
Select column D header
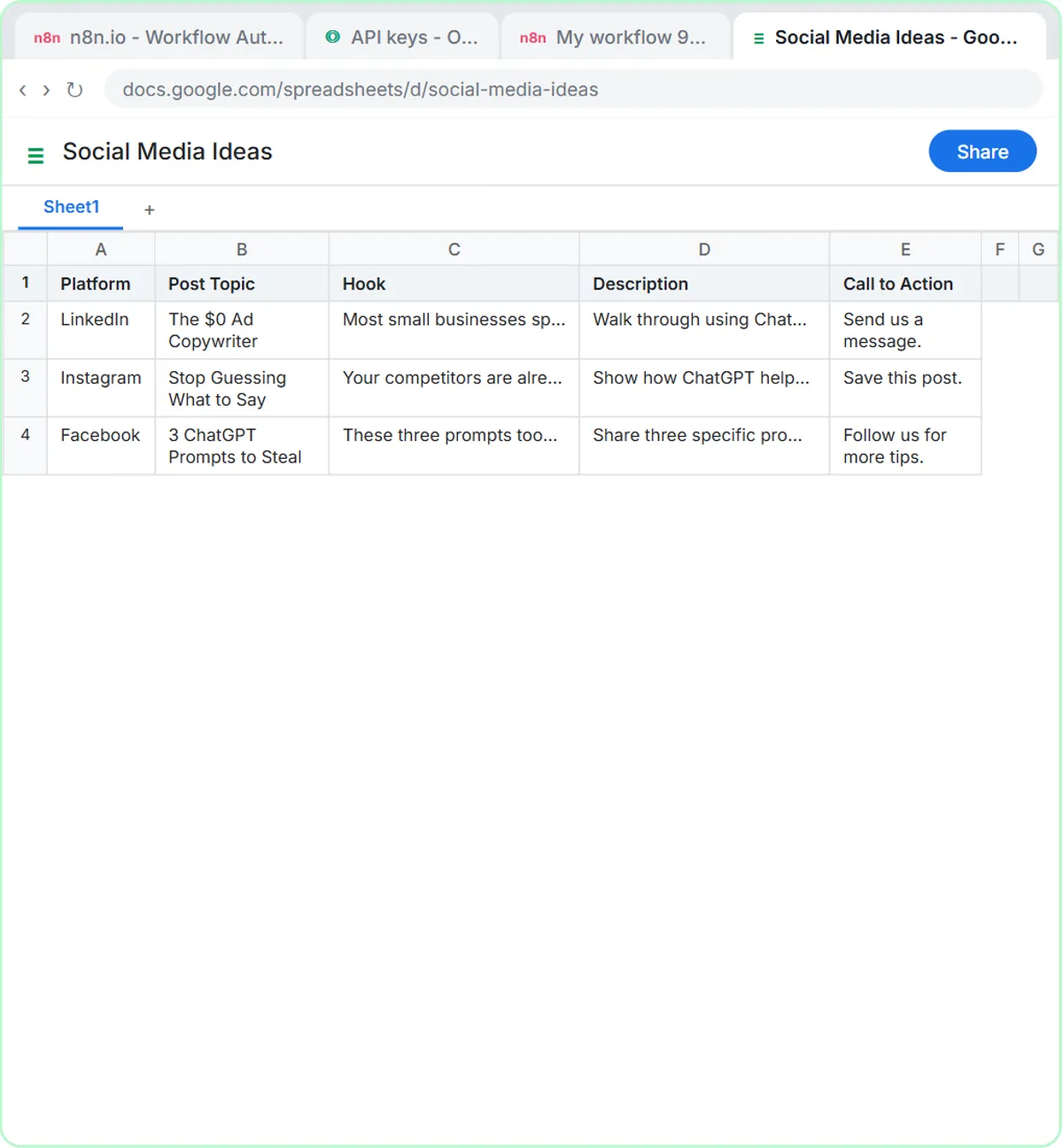(704, 249)
